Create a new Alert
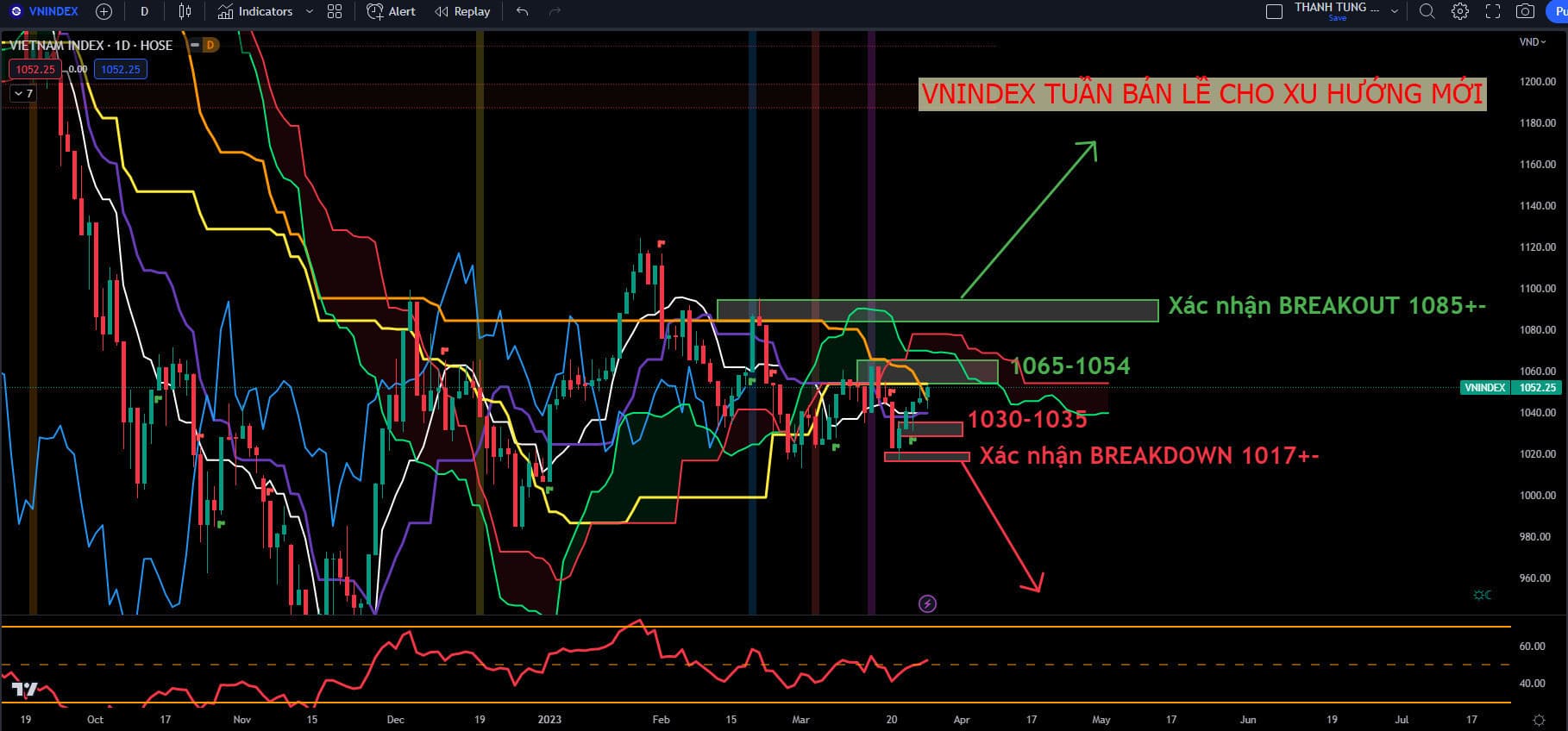The height and width of the screenshot is (731, 1568). coord(391,11)
